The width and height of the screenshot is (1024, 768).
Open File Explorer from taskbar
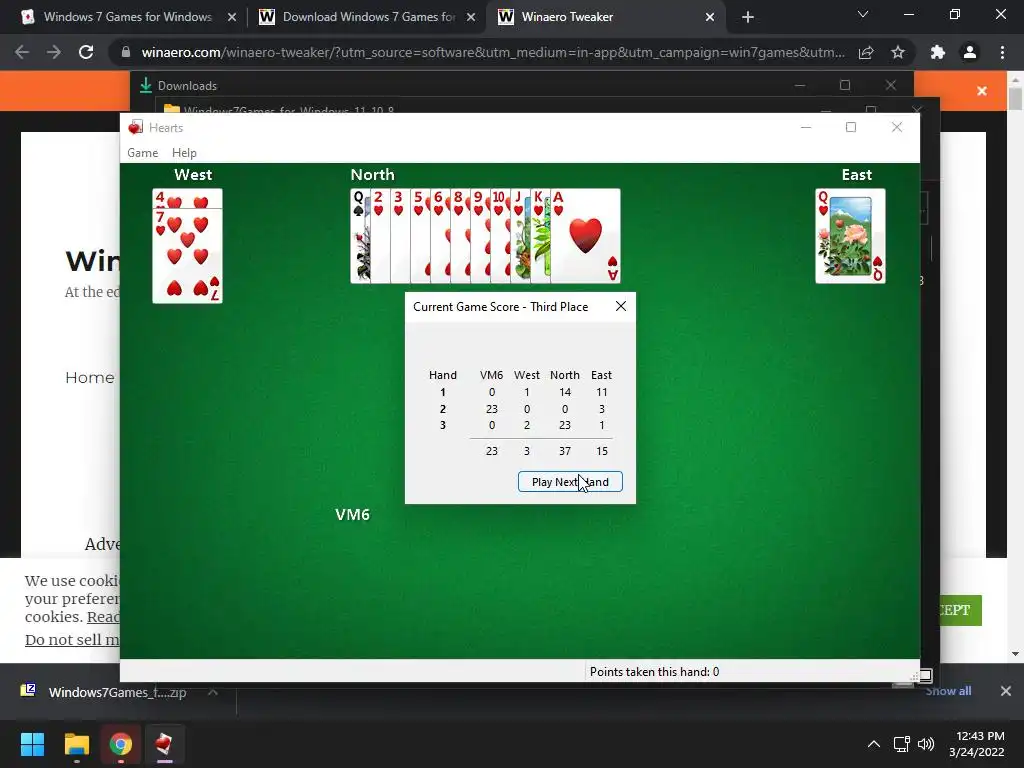76,744
